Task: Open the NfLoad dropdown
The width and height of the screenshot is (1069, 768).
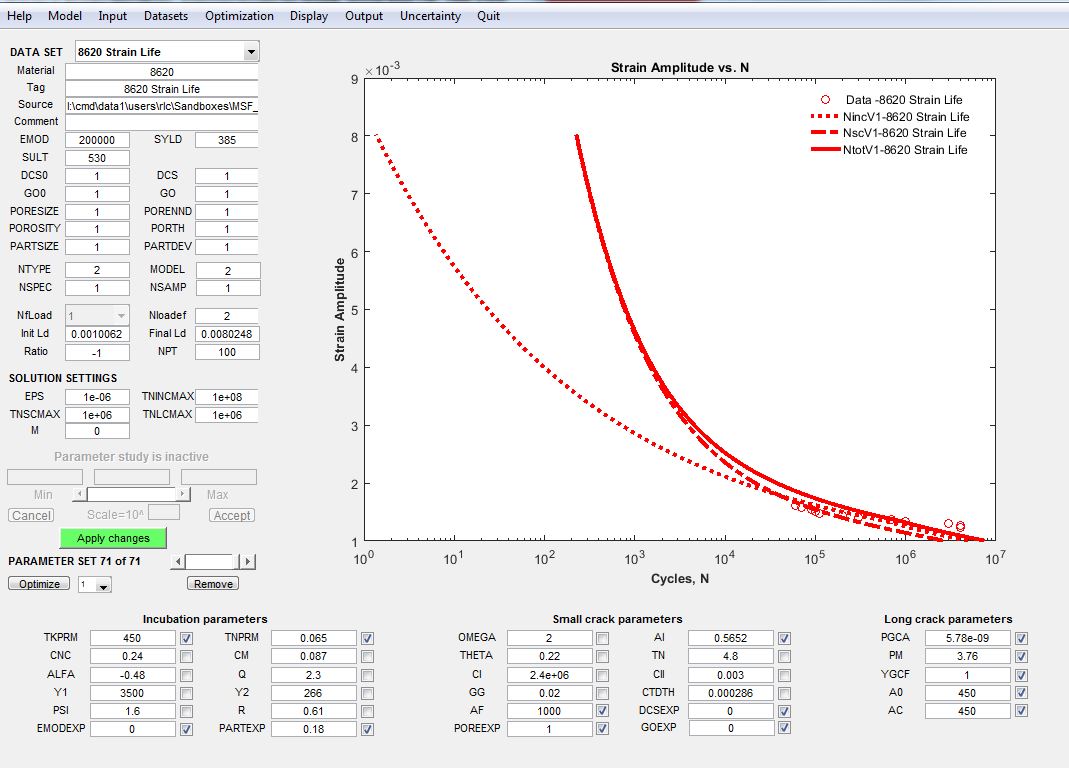Action: tap(97, 316)
